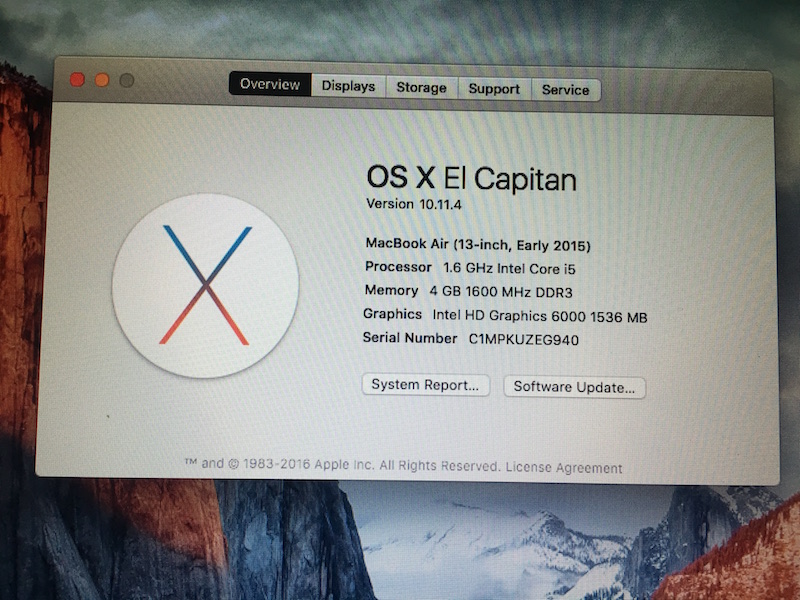Click the Intel HD Graphics 6000 1536 MB value
The width and height of the screenshot is (800, 600).
(x=540, y=316)
